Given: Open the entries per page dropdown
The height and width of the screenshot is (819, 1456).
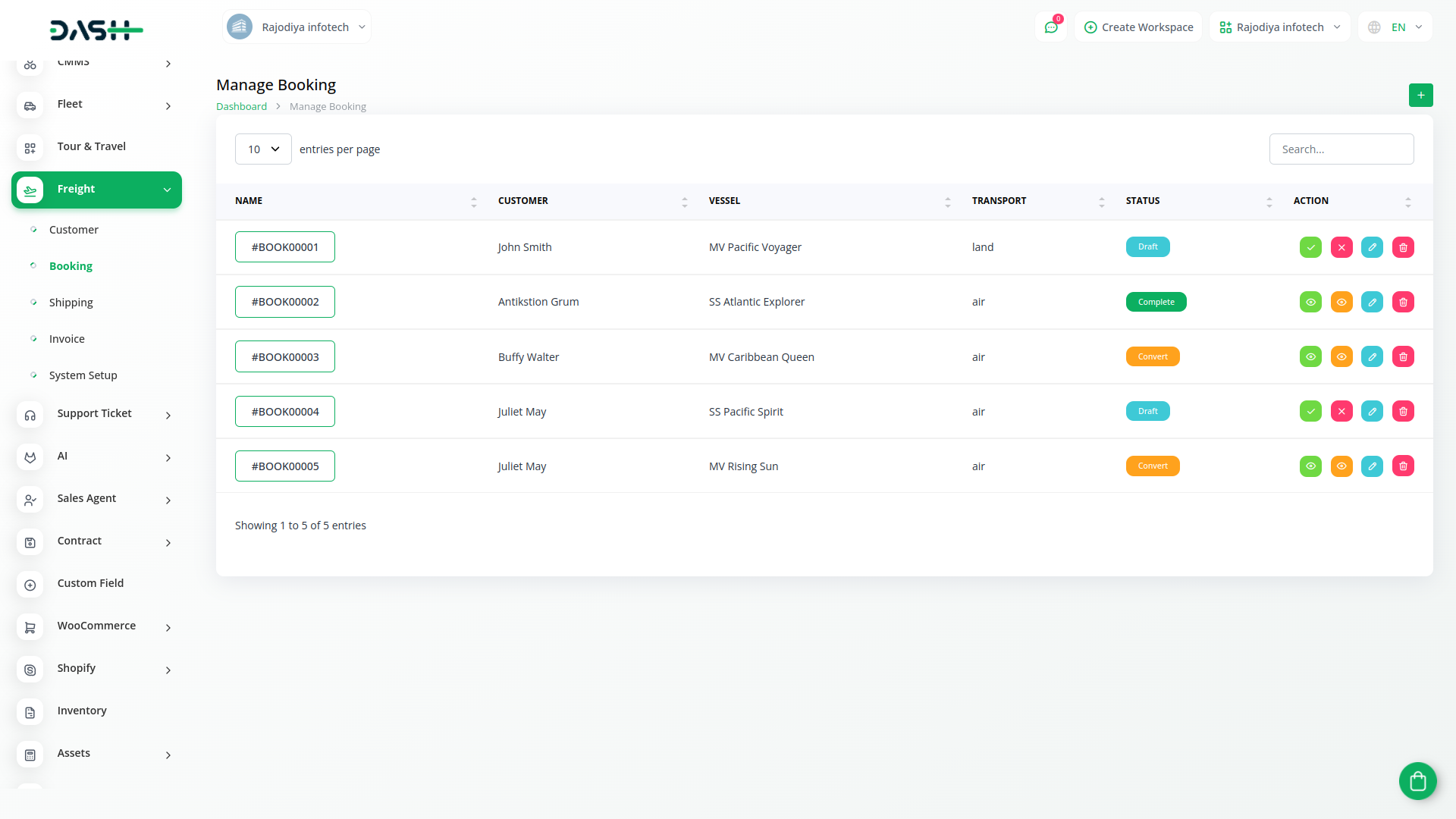Looking at the screenshot, I should tap(263, 149).
